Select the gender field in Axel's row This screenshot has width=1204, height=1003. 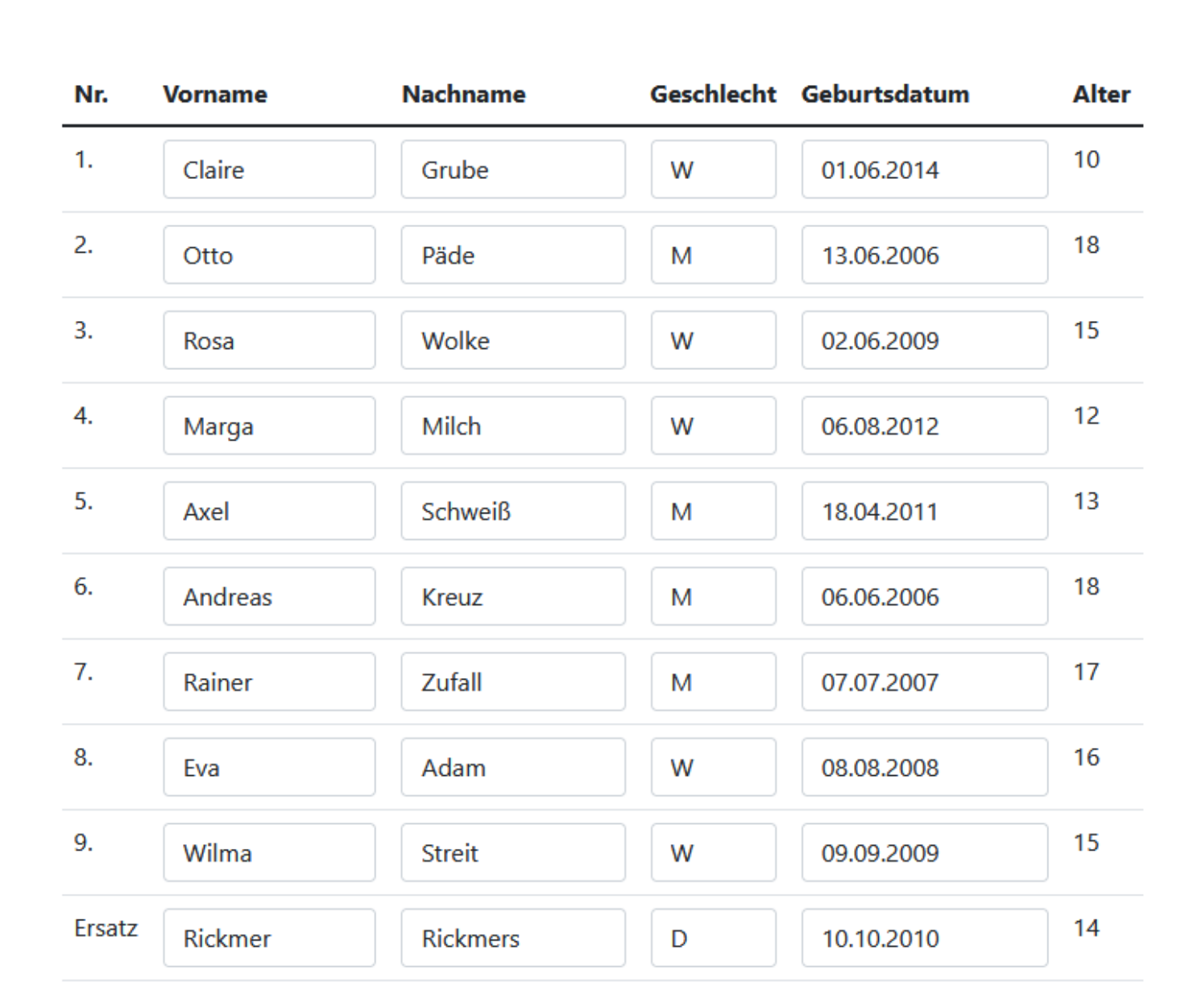713,511
